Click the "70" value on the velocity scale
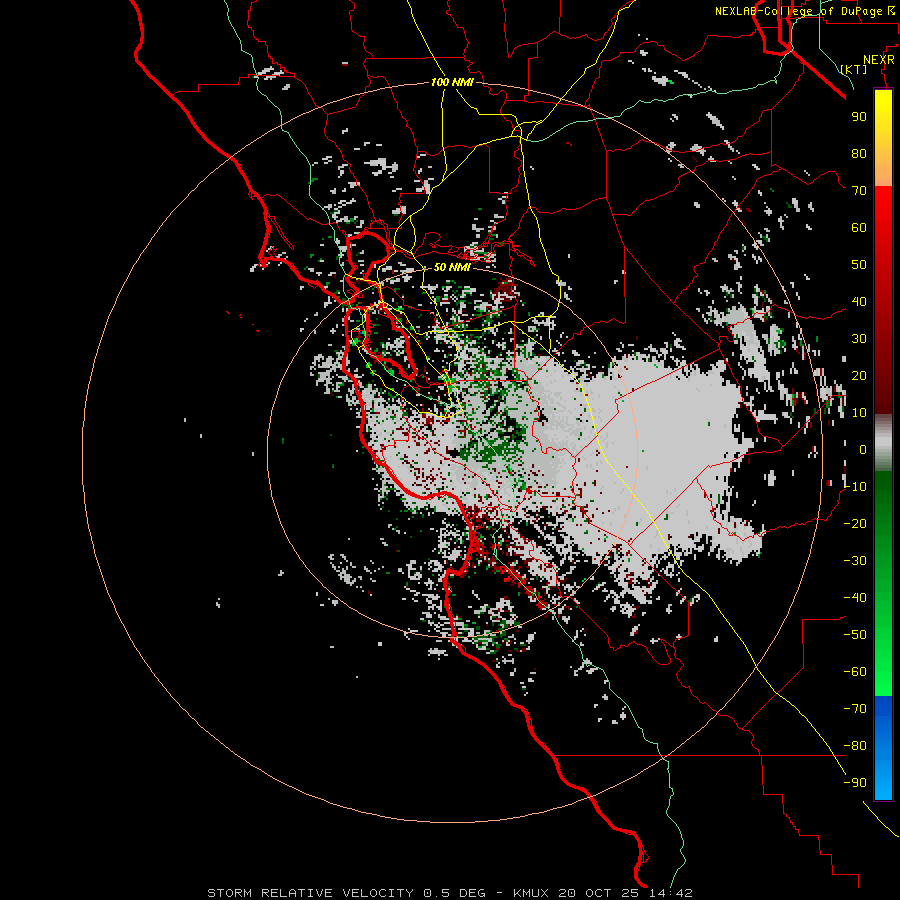Image resolution: width=900 pixels, height=900 pixels. [x=859, y=191]
